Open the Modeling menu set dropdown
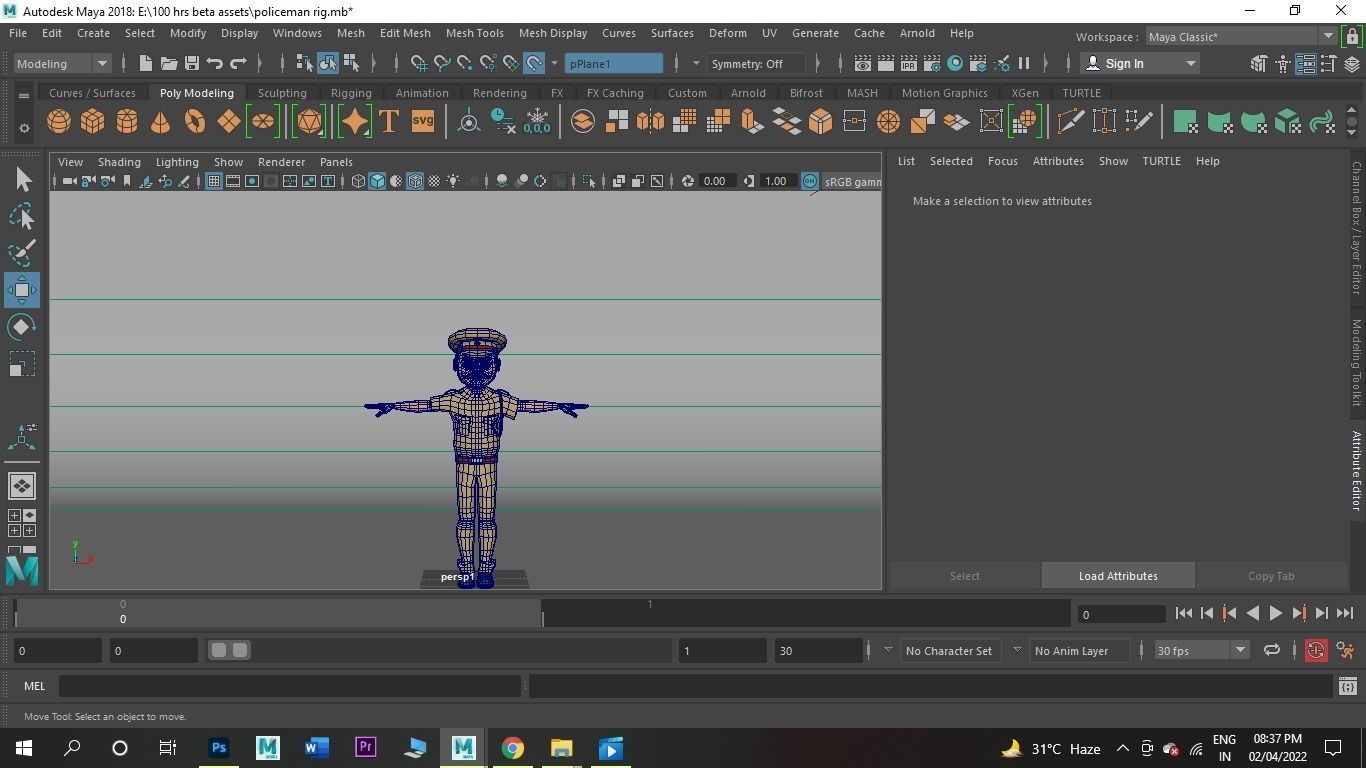This screenshot has height=768, width=1366. 62,63
